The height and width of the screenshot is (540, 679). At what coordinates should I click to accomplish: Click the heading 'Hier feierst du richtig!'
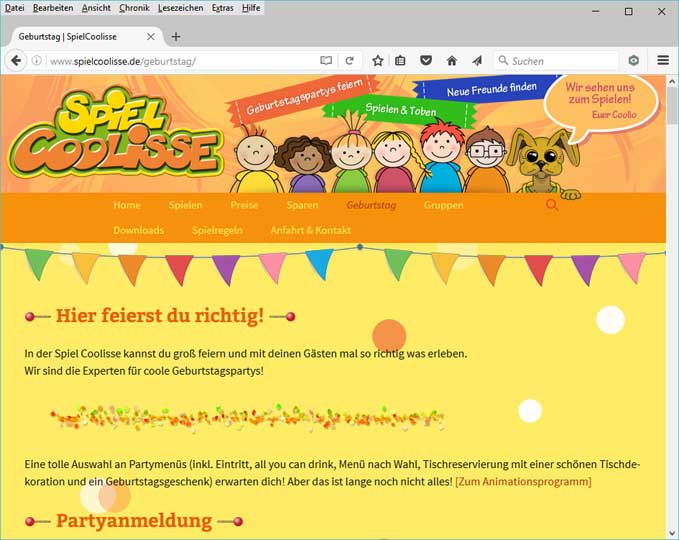pyautogui.click(x=160, y=315)
